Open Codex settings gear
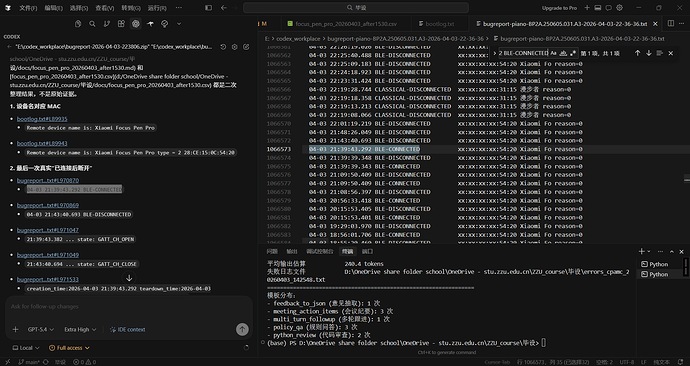 235,47
